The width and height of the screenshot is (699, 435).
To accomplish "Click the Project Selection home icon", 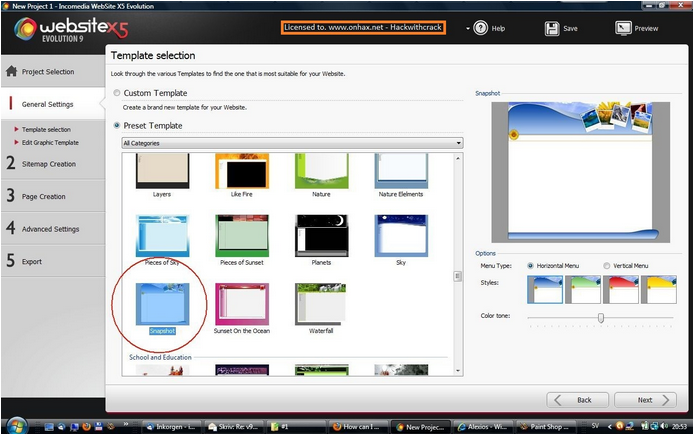I will click(12, 71).
